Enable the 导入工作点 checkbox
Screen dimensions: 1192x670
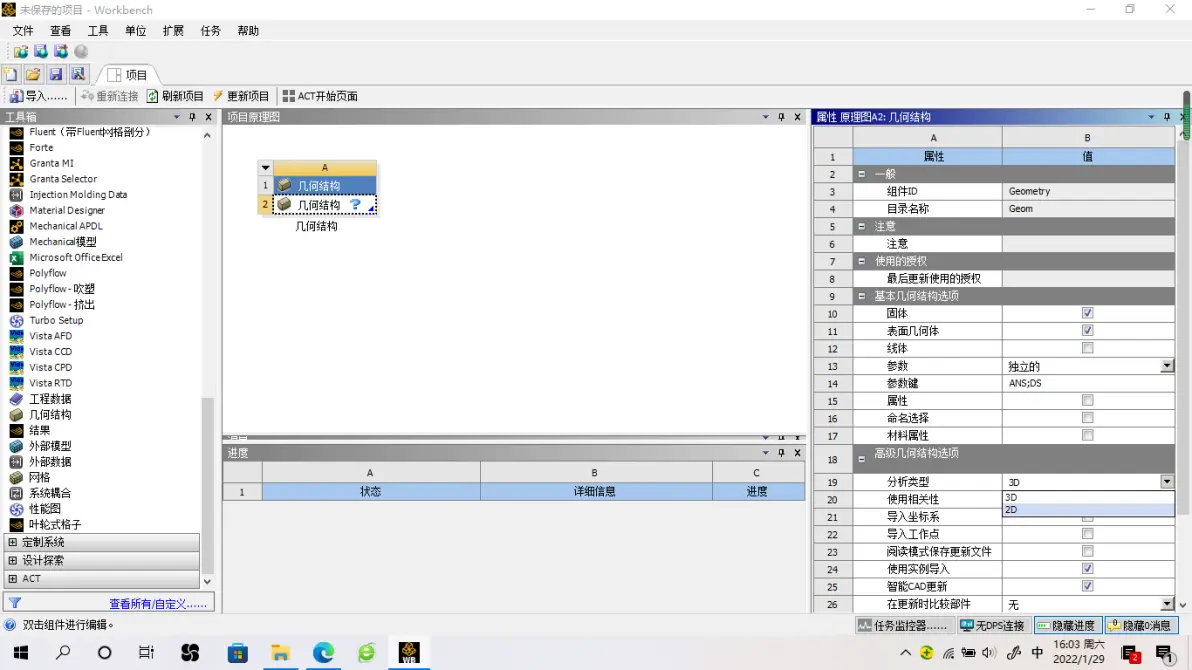pyautogui.click(x=1087, y=534)
